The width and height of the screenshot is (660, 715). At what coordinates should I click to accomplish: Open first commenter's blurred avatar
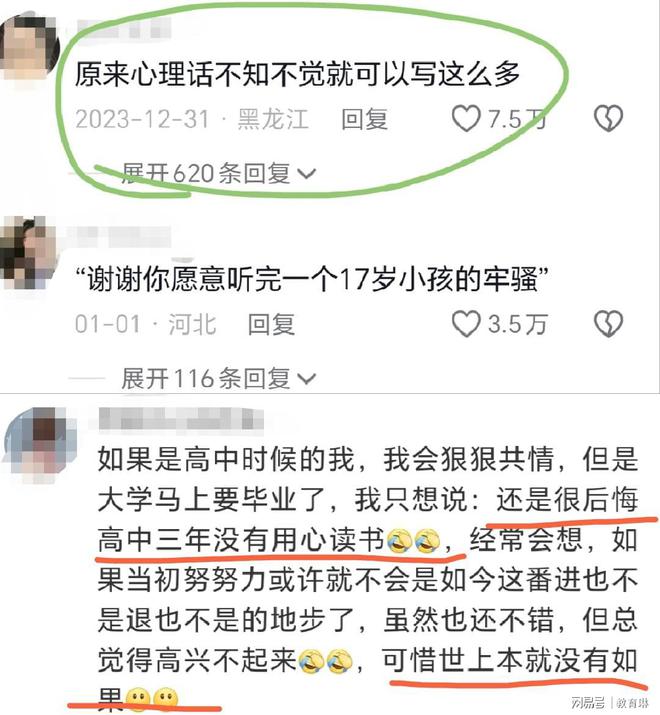[29, 47]
